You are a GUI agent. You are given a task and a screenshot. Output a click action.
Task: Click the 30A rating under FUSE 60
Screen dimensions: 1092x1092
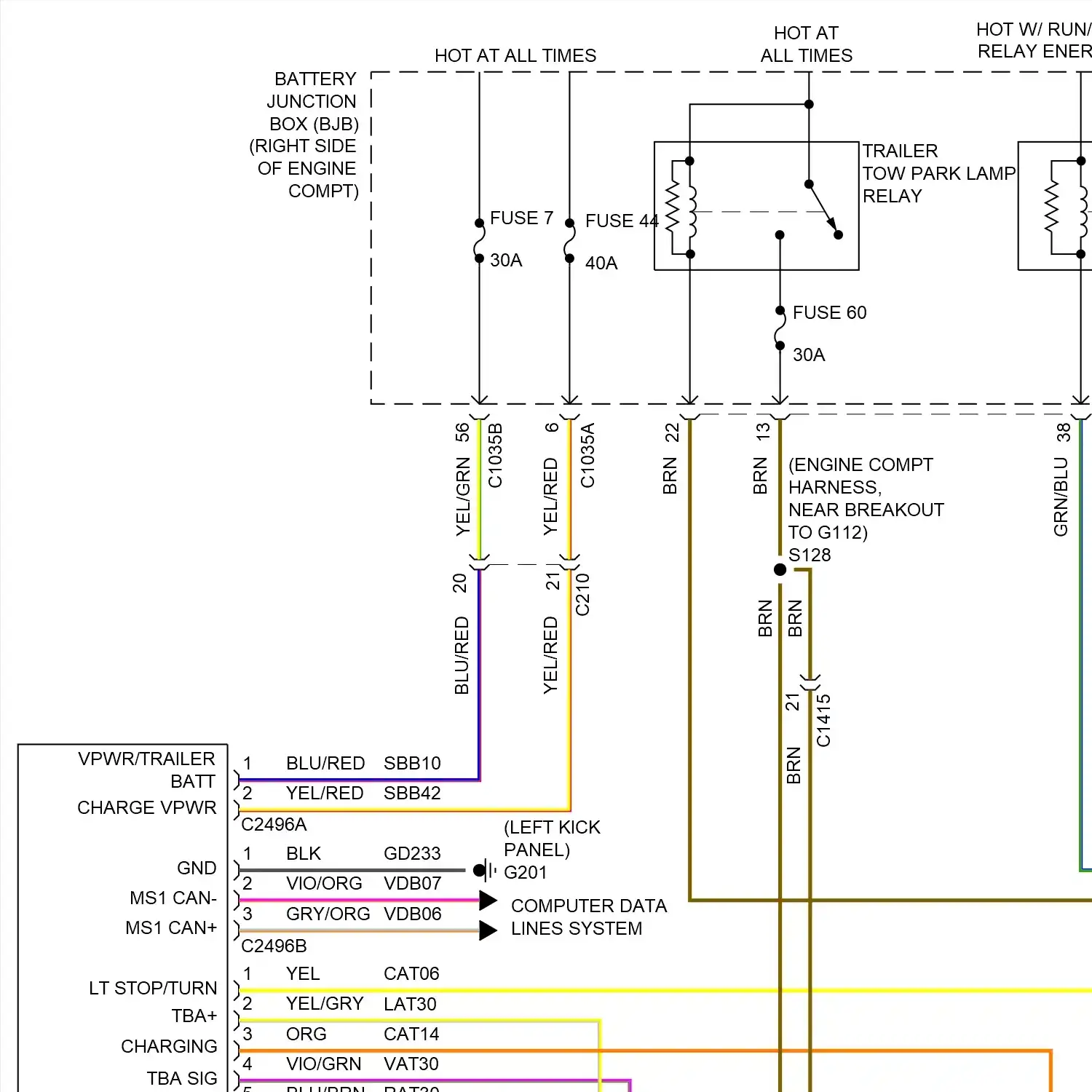[x=809, y=355]
